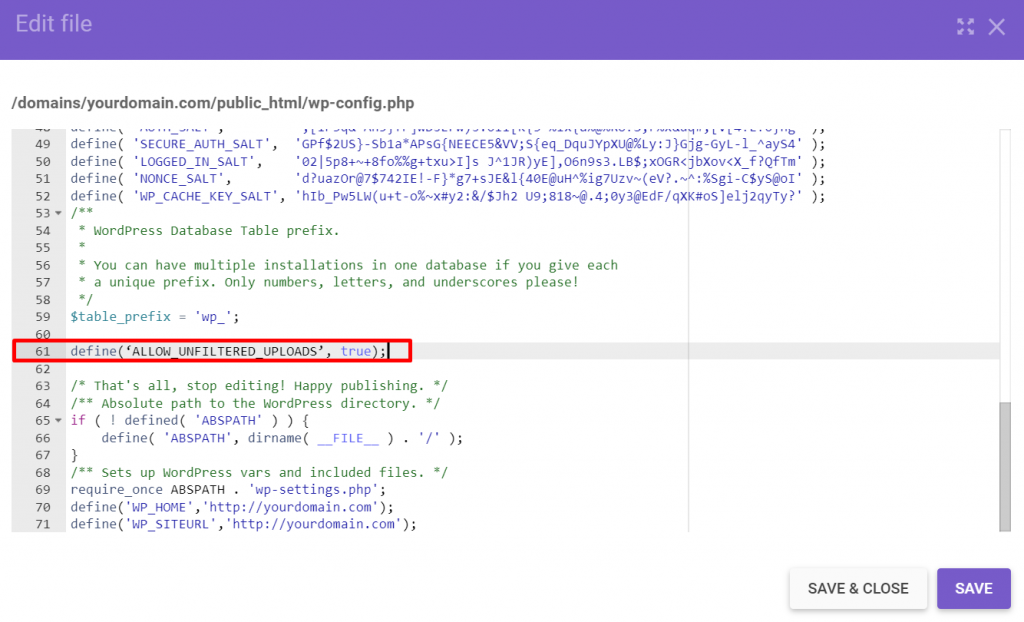This screenshot has height=622, width=1024.
Task: Click the 'SECURE_AUTH_SALT' define line
Action: [x=447, y=144]
